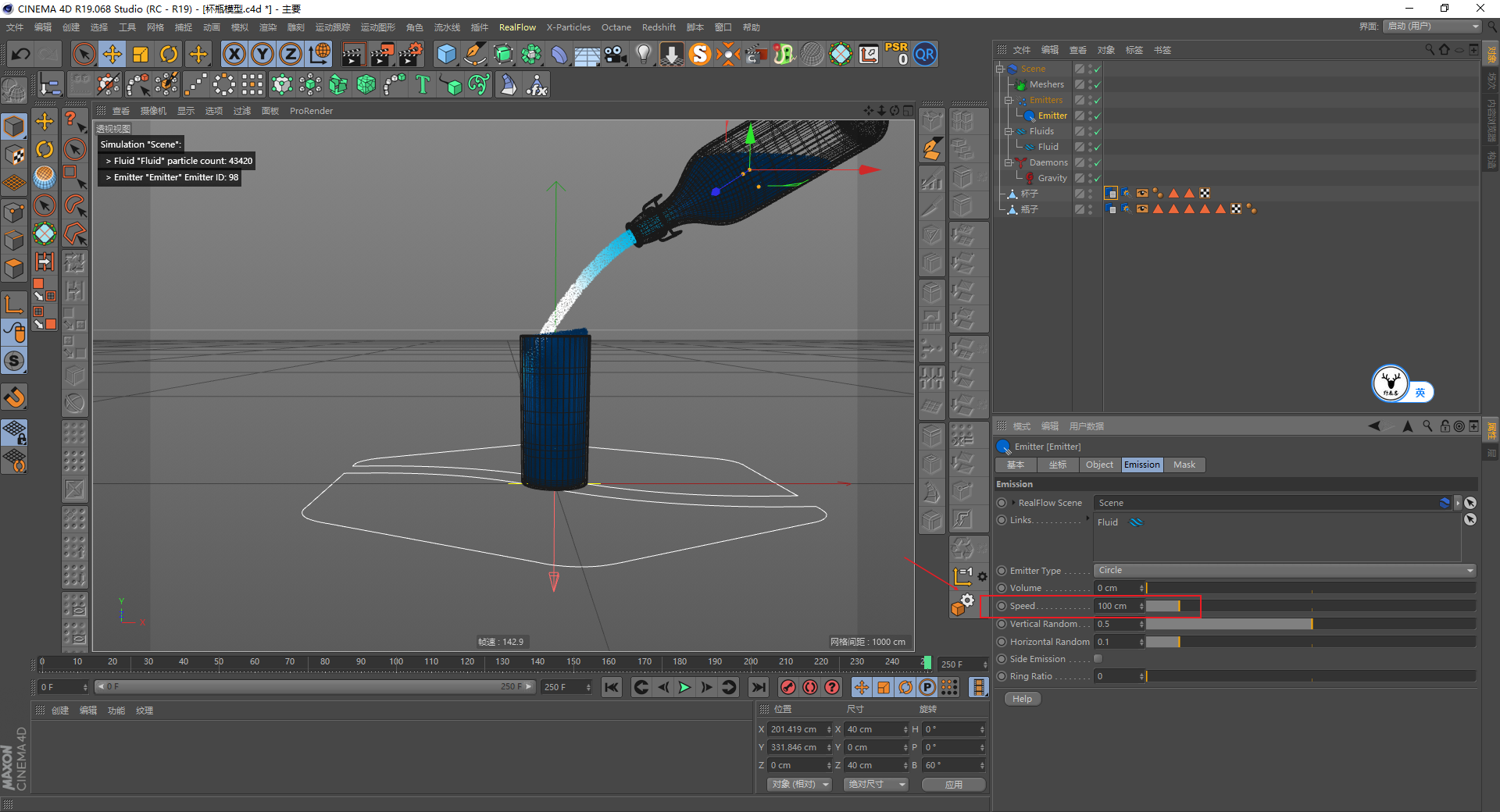
Task: Toggle the X axis lock icon
Action: click(x=234, y=54)
